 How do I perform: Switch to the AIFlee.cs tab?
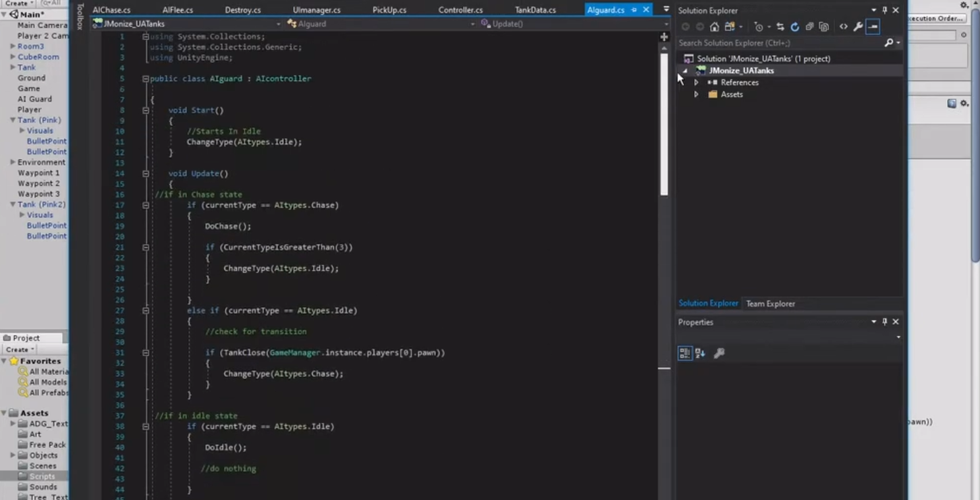[178, 10]
